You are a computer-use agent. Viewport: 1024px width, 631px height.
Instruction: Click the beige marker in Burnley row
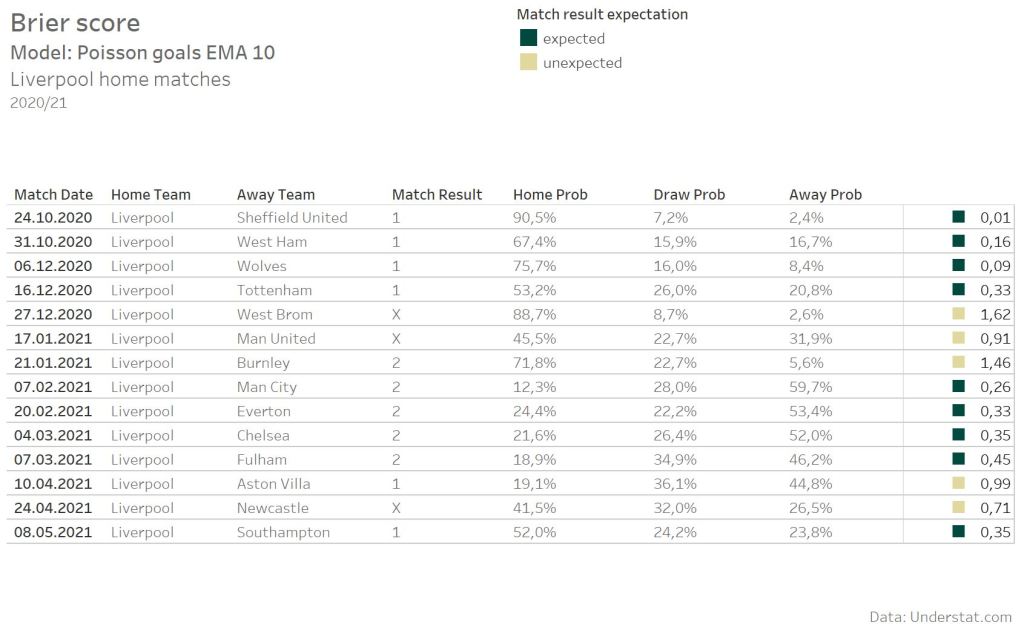(x=958, y=362)
